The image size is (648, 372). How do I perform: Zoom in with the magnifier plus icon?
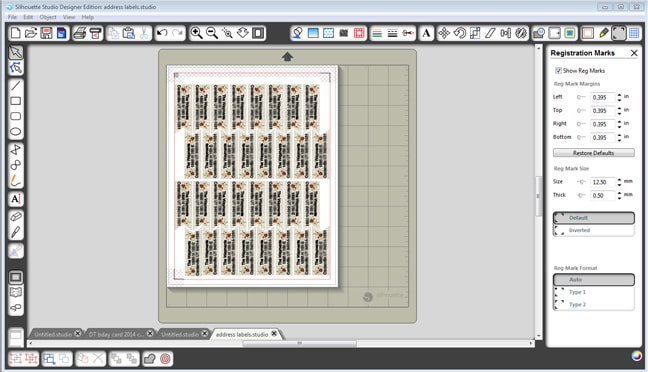(x=196, y=33)
